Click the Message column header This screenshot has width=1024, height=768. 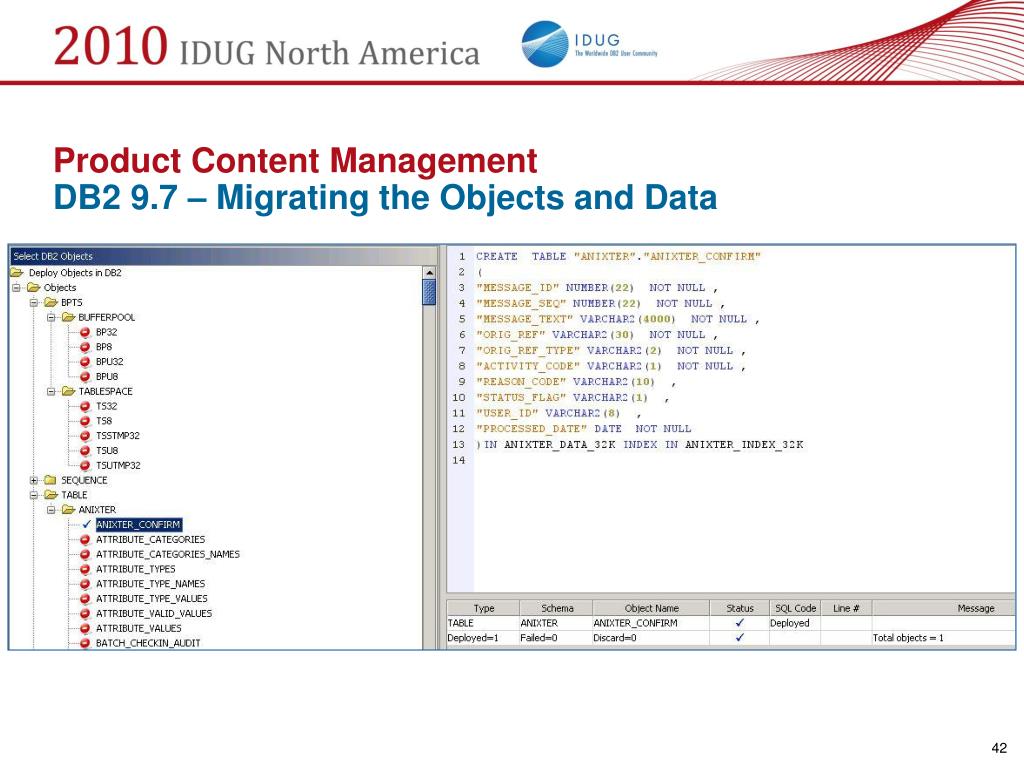tap(944, 608)
